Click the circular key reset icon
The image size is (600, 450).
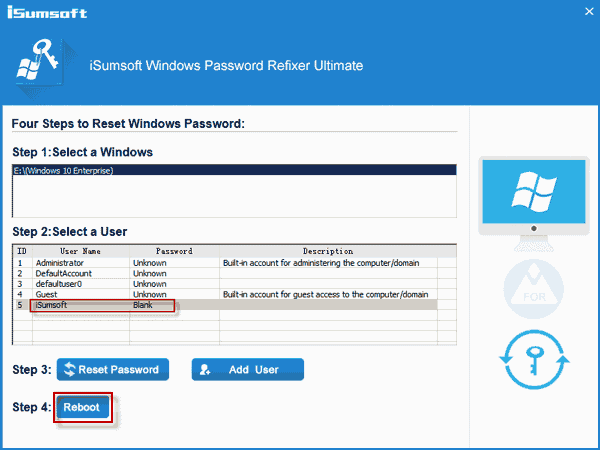coord(534,360)
